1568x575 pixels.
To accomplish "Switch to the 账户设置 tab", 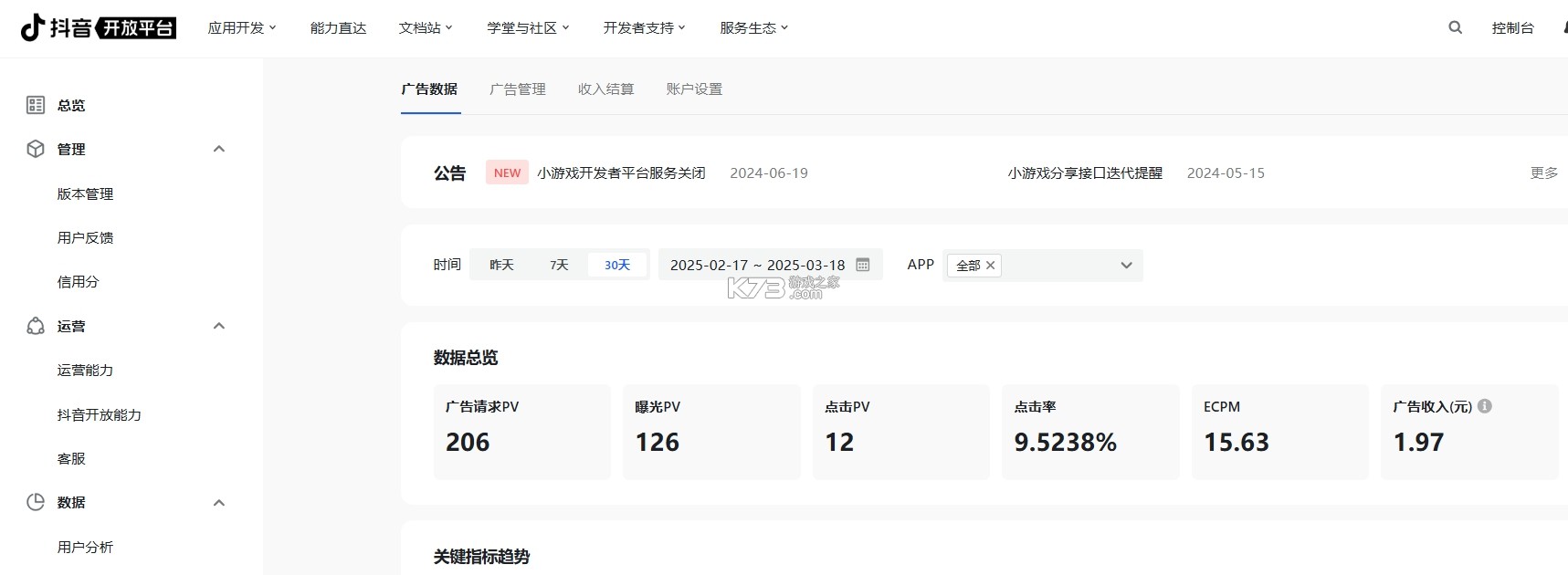I will (694, 89).
